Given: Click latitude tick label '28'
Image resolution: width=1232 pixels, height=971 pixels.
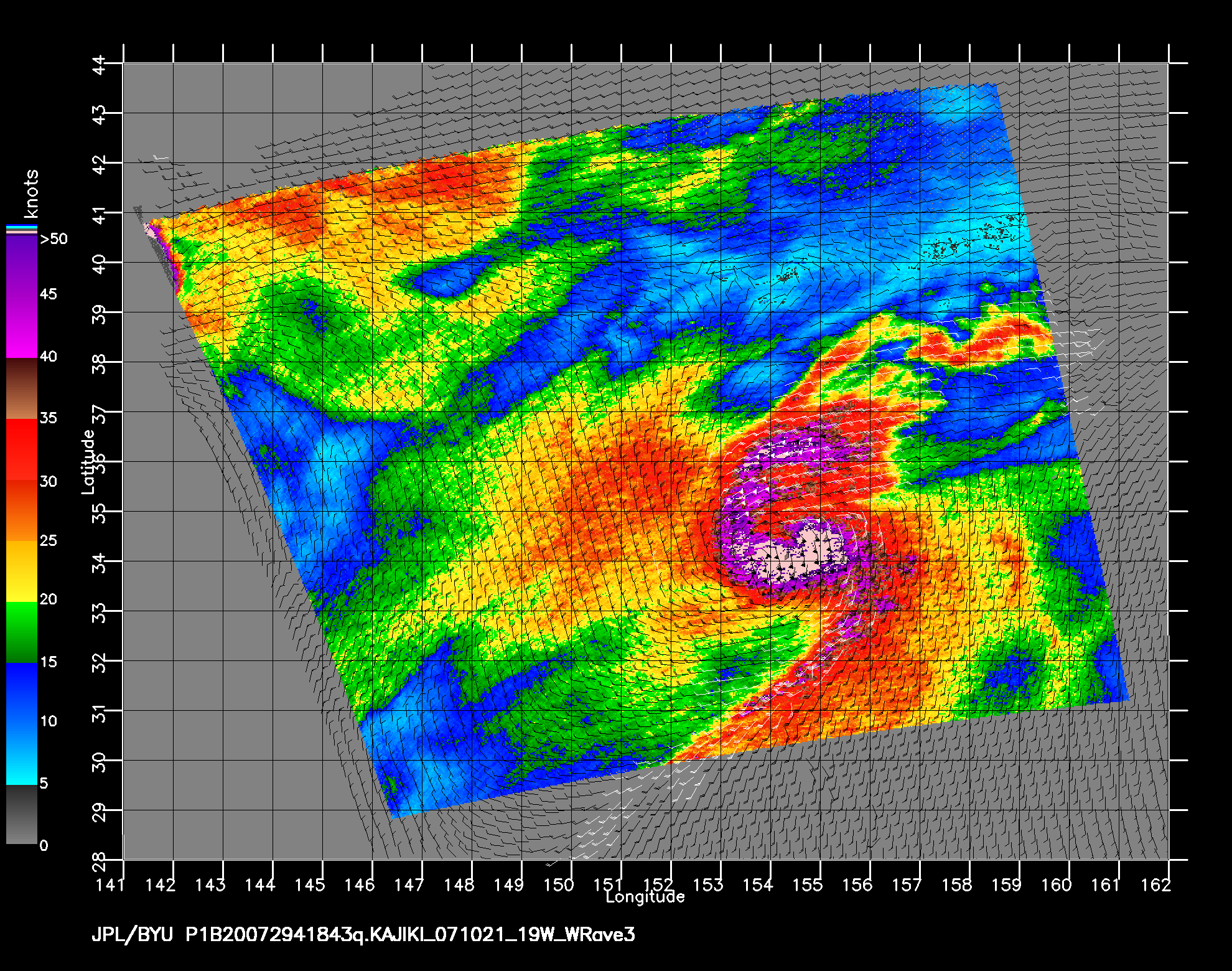Looking at the screenshot, I should point(100,861).
